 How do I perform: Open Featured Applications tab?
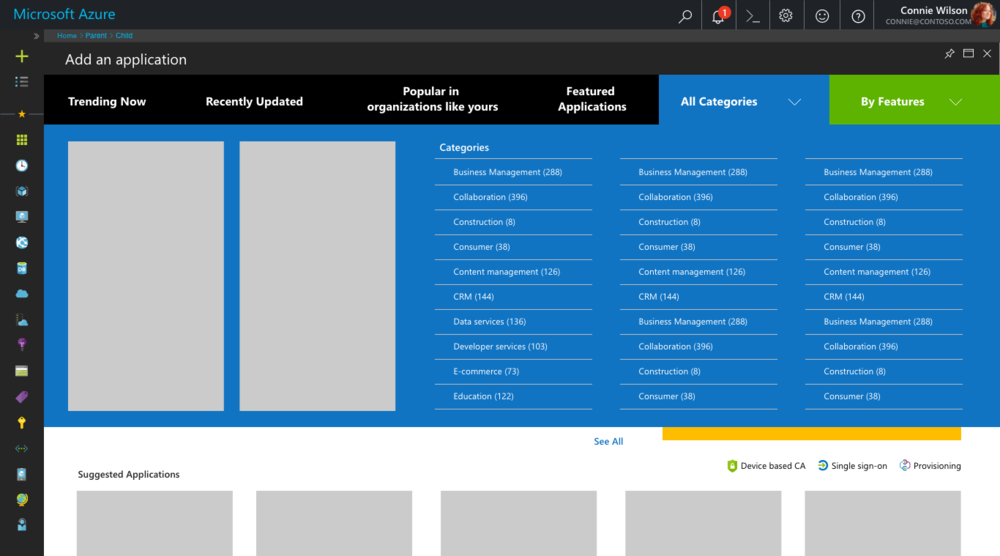592,99
